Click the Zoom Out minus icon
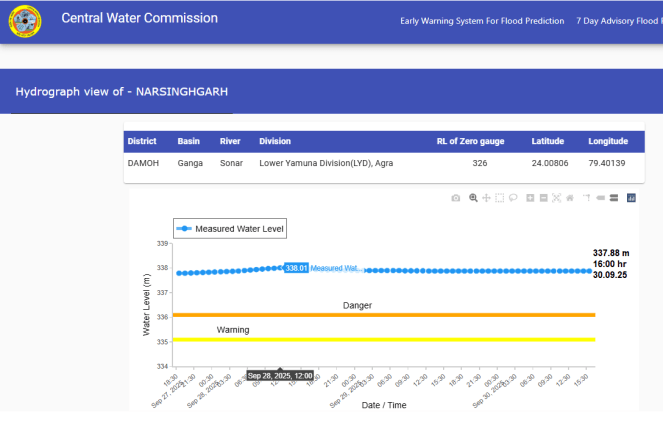This screenshot has width=663, height=438. pyautogui.click(x=542, y=198)
